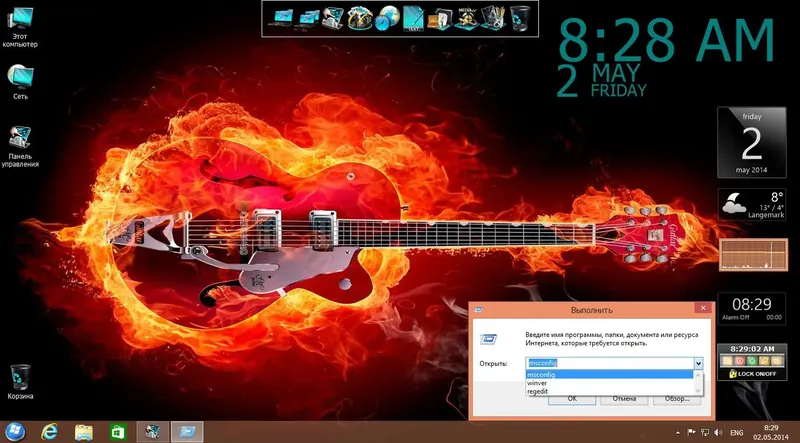Change the ENG input language
The width and height of the screenshot is (800, 443).
[x=737, y=433]
